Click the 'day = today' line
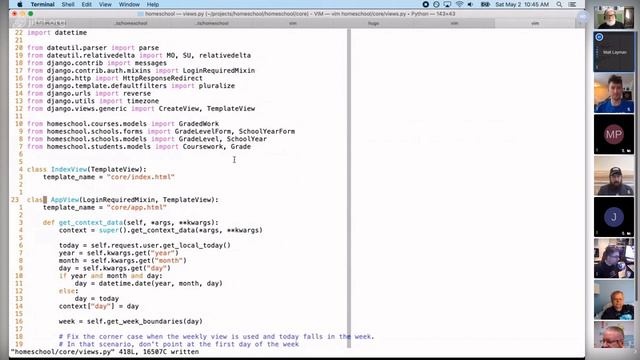This screenshot has height=360, width=640. pos(97,299)
